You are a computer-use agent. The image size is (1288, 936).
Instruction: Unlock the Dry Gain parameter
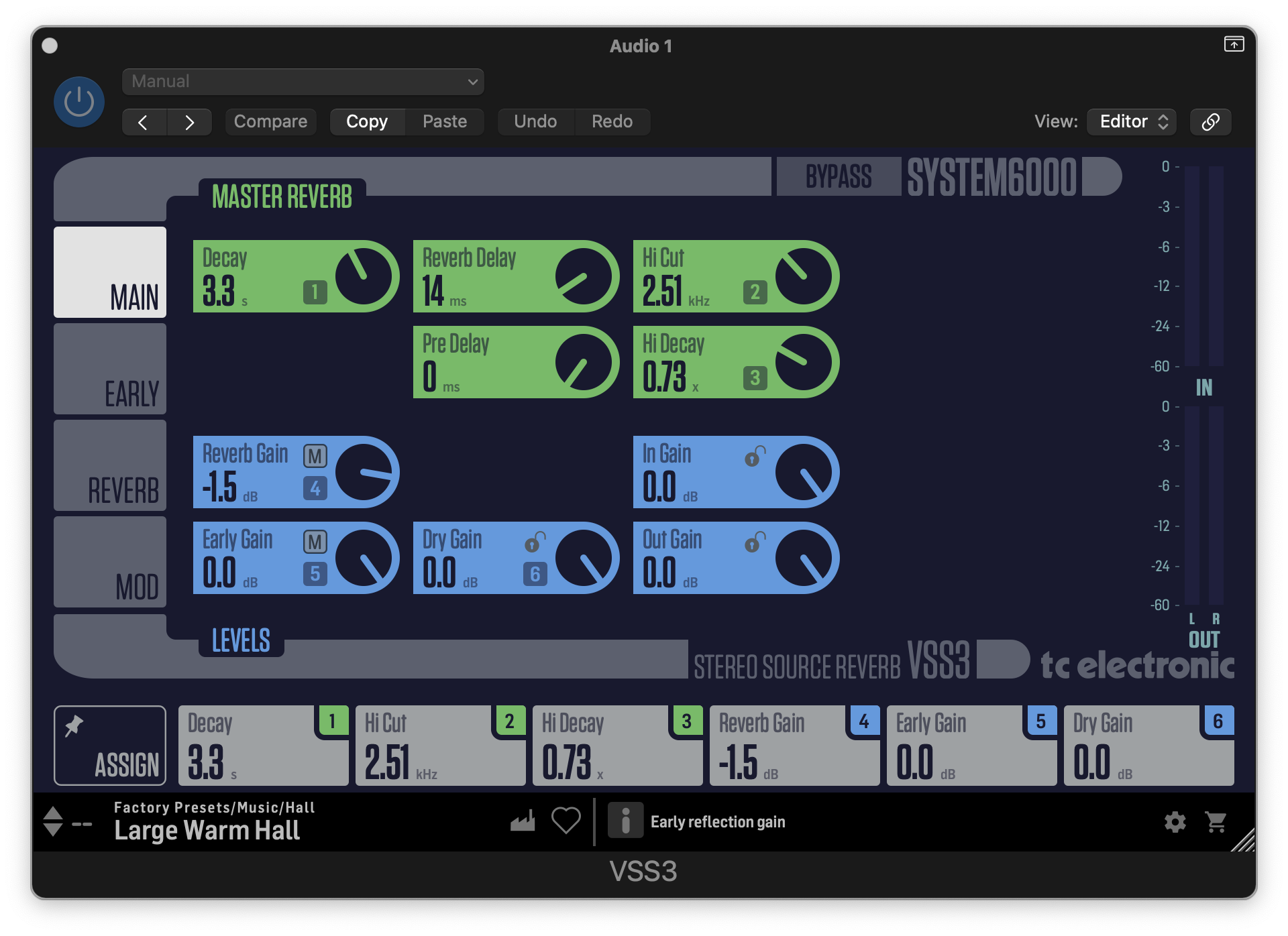(535, 540)
